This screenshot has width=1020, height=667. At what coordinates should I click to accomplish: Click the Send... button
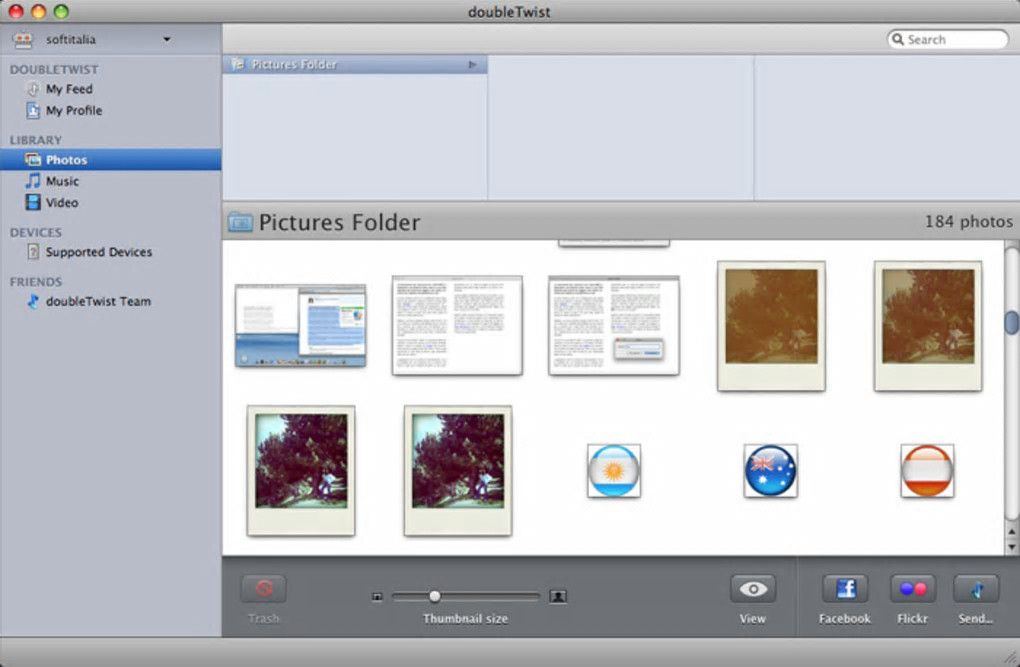[976, 589]
